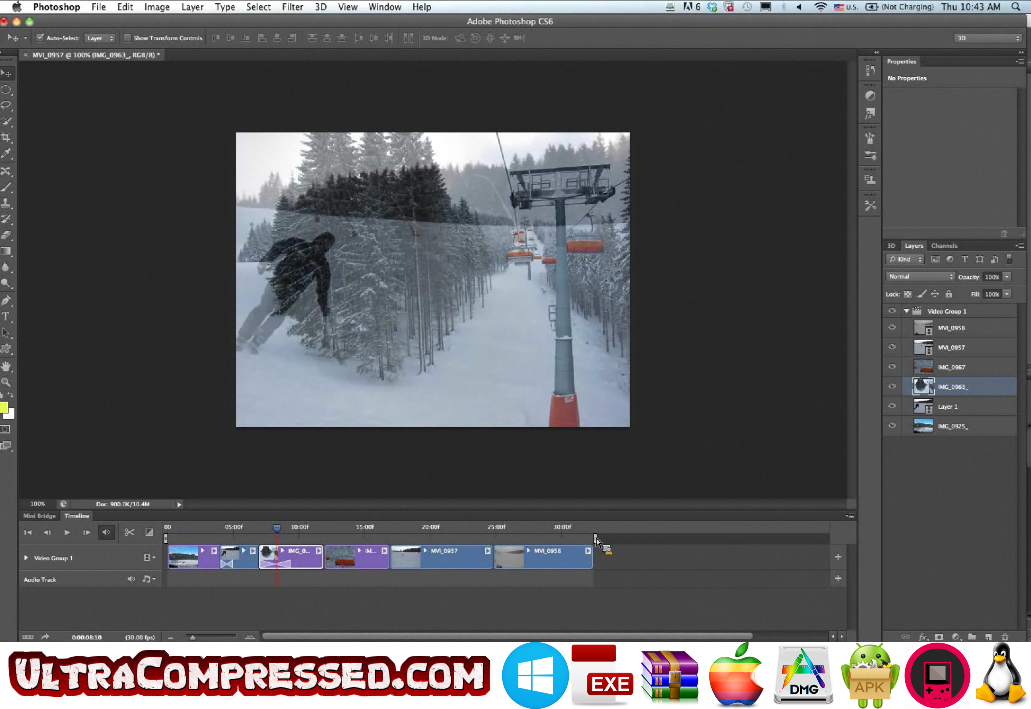This screenshot has height=709, width=1031.
Task: Select the Crop tool in the toolbar
Action: click(x=7, y=138)
